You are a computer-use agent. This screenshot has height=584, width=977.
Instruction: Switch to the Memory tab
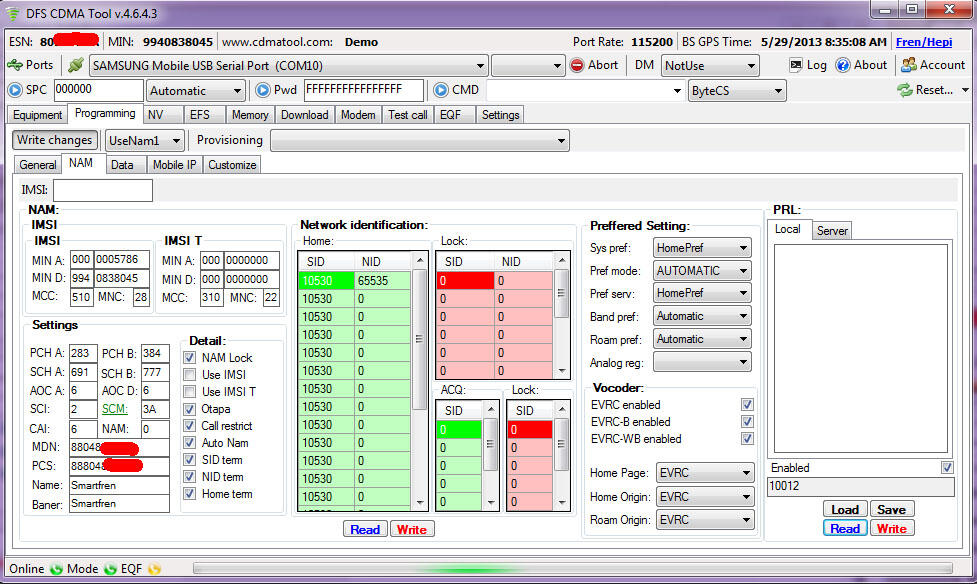point(250,115)
